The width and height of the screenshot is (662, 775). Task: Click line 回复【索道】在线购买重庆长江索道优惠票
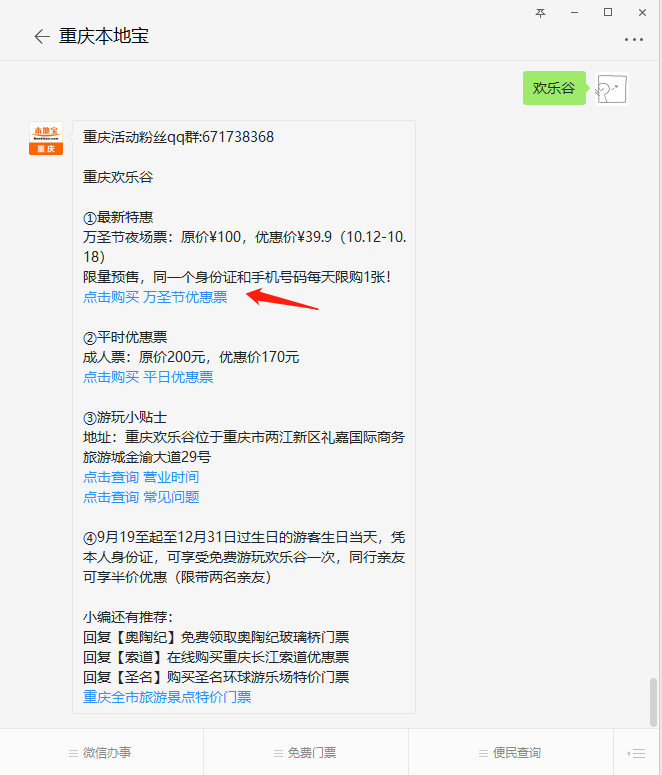(x=216, y=657)
